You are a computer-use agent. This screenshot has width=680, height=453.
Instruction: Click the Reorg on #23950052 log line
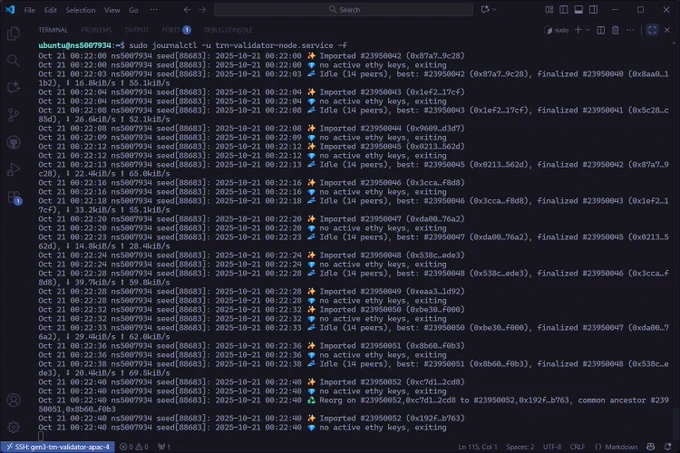tap(353, 404)
